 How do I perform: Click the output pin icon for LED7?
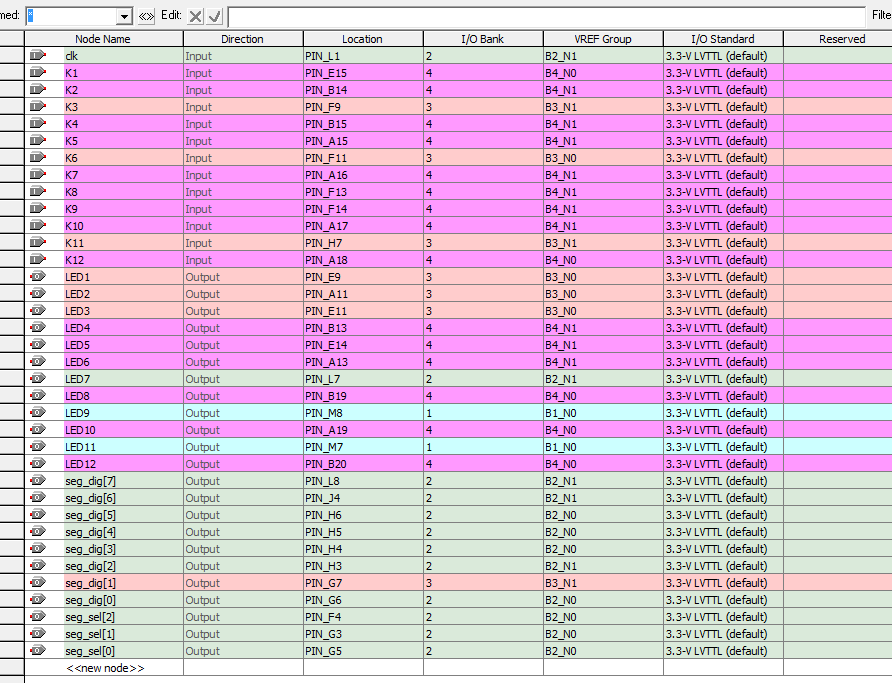coord(38,378)
